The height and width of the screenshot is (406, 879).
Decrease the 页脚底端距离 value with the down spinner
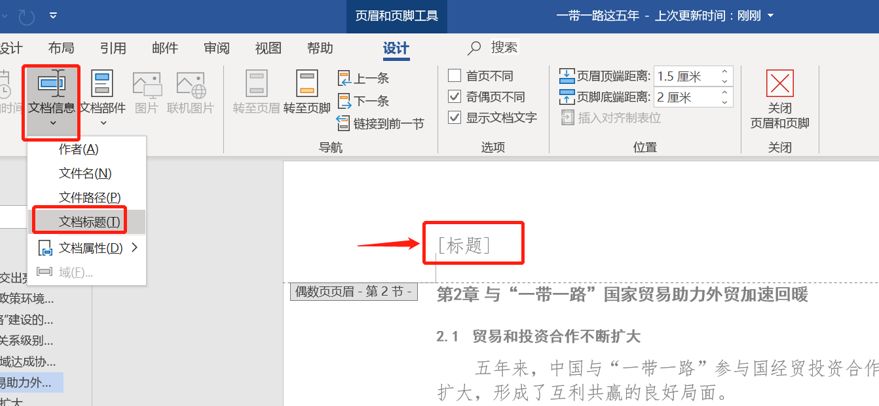point(724,102)
